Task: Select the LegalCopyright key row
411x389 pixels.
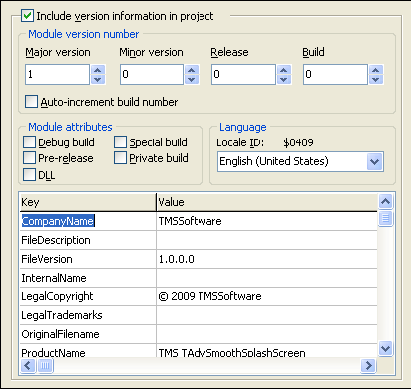Action: 88,296
